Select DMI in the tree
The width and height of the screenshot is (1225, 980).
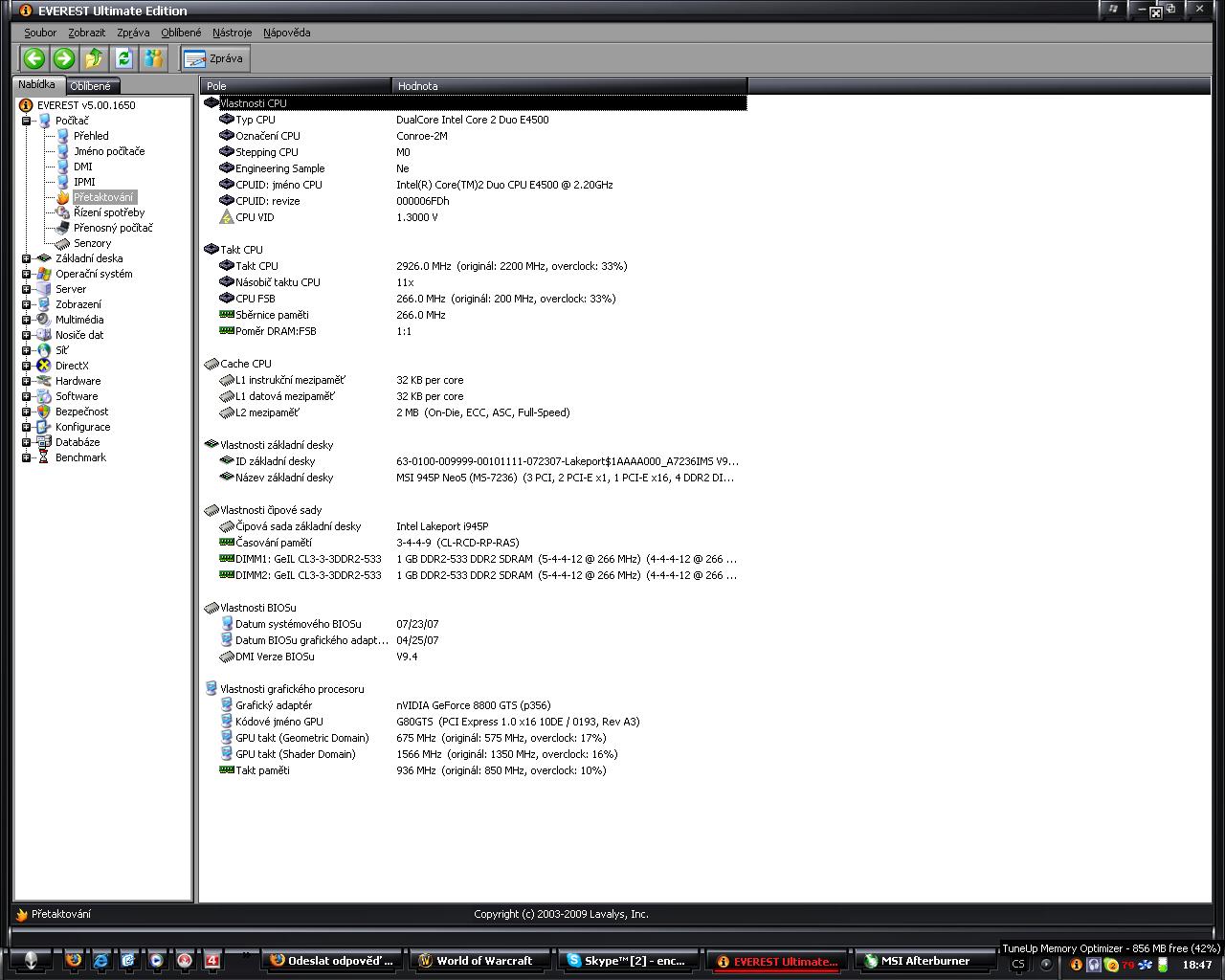pyautogui.click(x=83, y=167)
